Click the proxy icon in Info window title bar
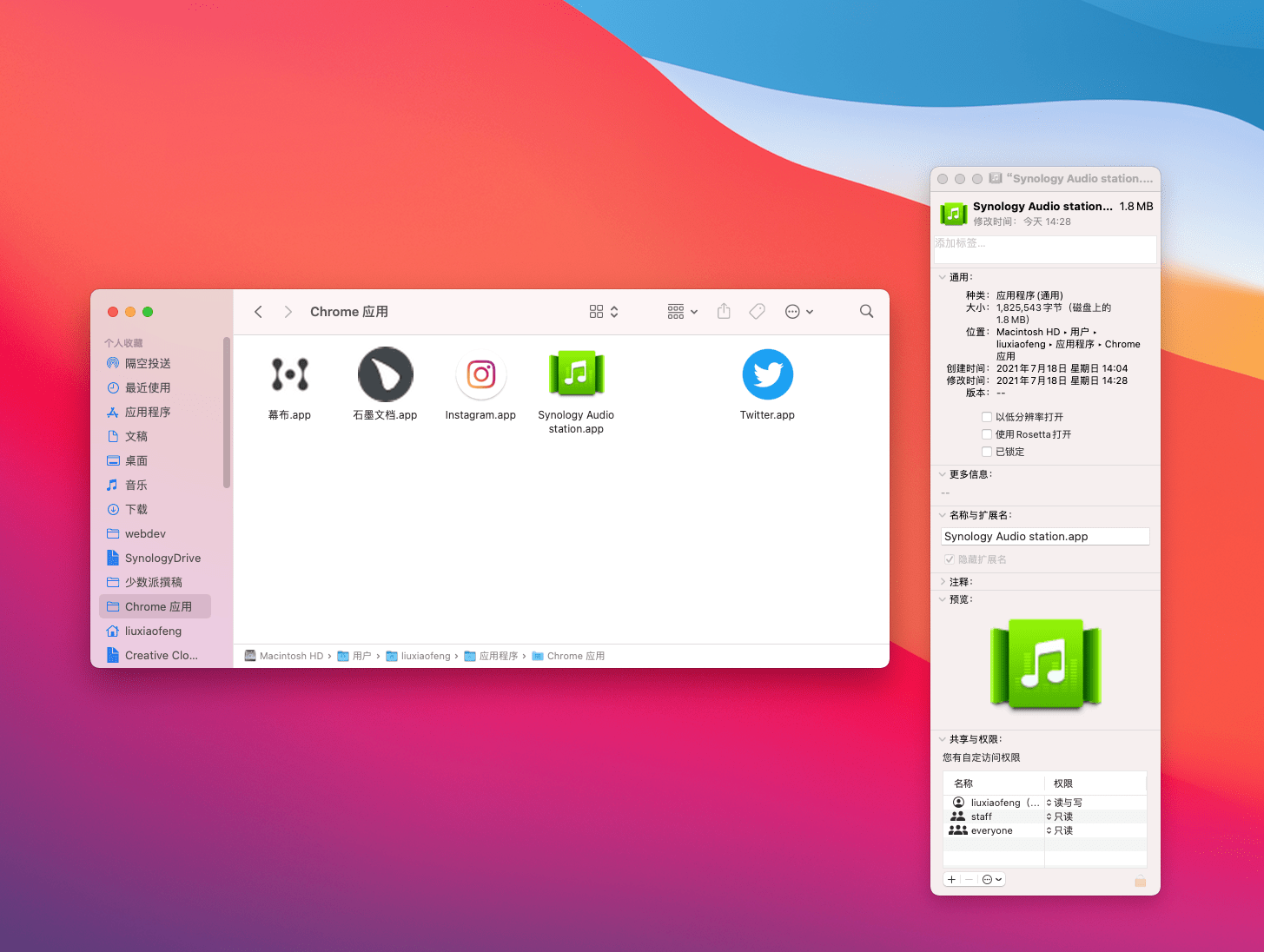Screen dimensions: 1264x952 [996, 178]
